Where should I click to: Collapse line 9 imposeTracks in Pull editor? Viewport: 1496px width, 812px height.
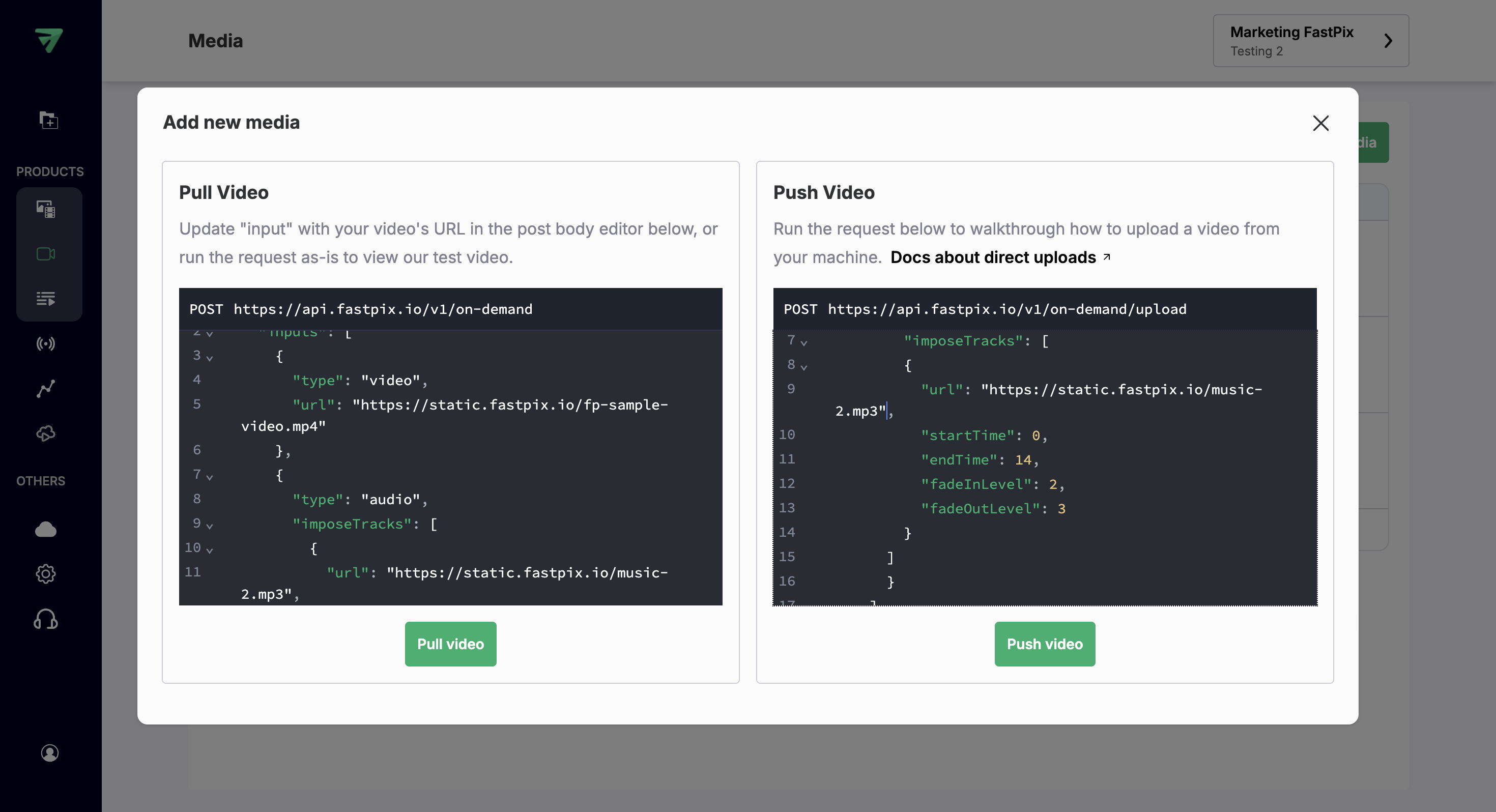[x=210, y=526]
